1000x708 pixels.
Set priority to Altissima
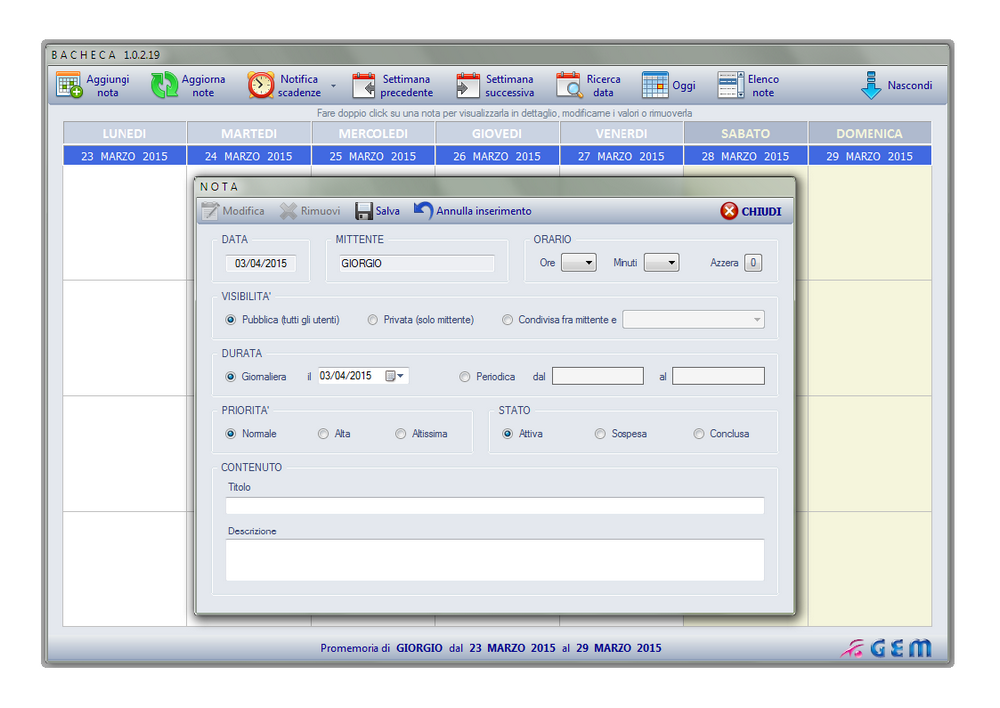coord(401,434)
